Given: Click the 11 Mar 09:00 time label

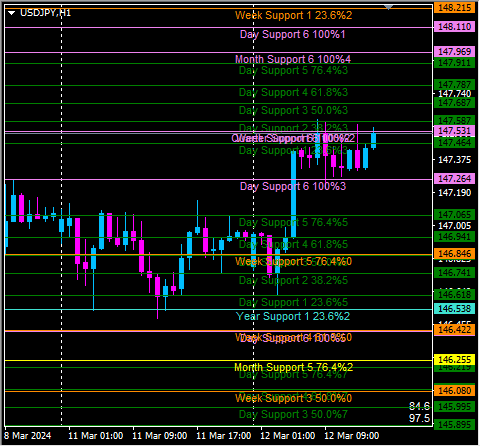Looking at the screenshot, I should coord(160,436).
